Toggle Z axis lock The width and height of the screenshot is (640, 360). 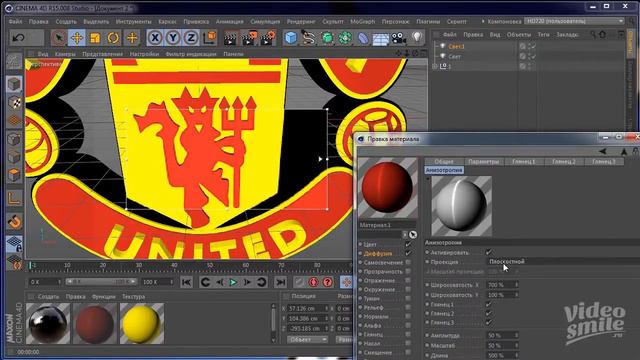[191, 38]
